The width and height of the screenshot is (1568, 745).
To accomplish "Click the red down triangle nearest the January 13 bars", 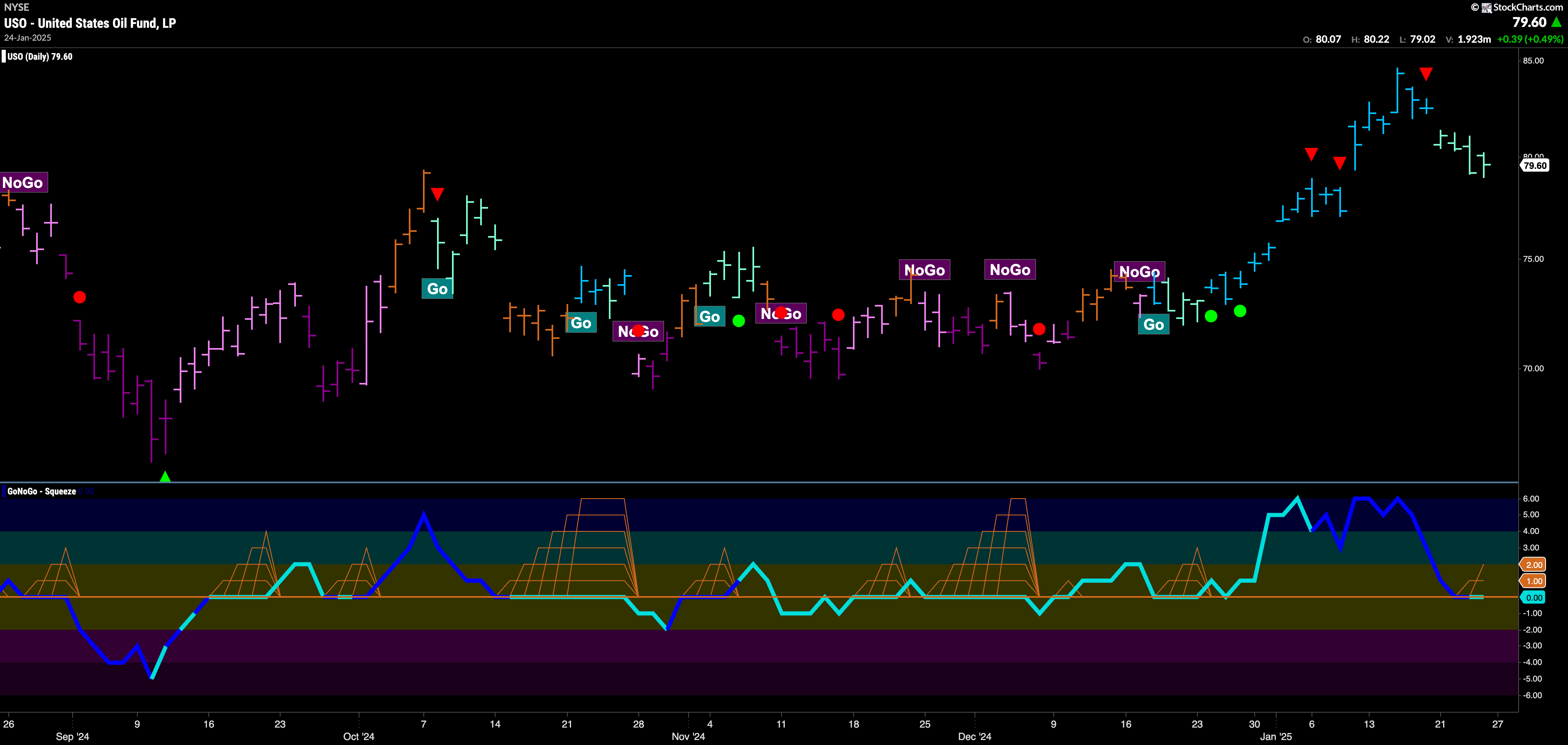I will pos(1339,163).
